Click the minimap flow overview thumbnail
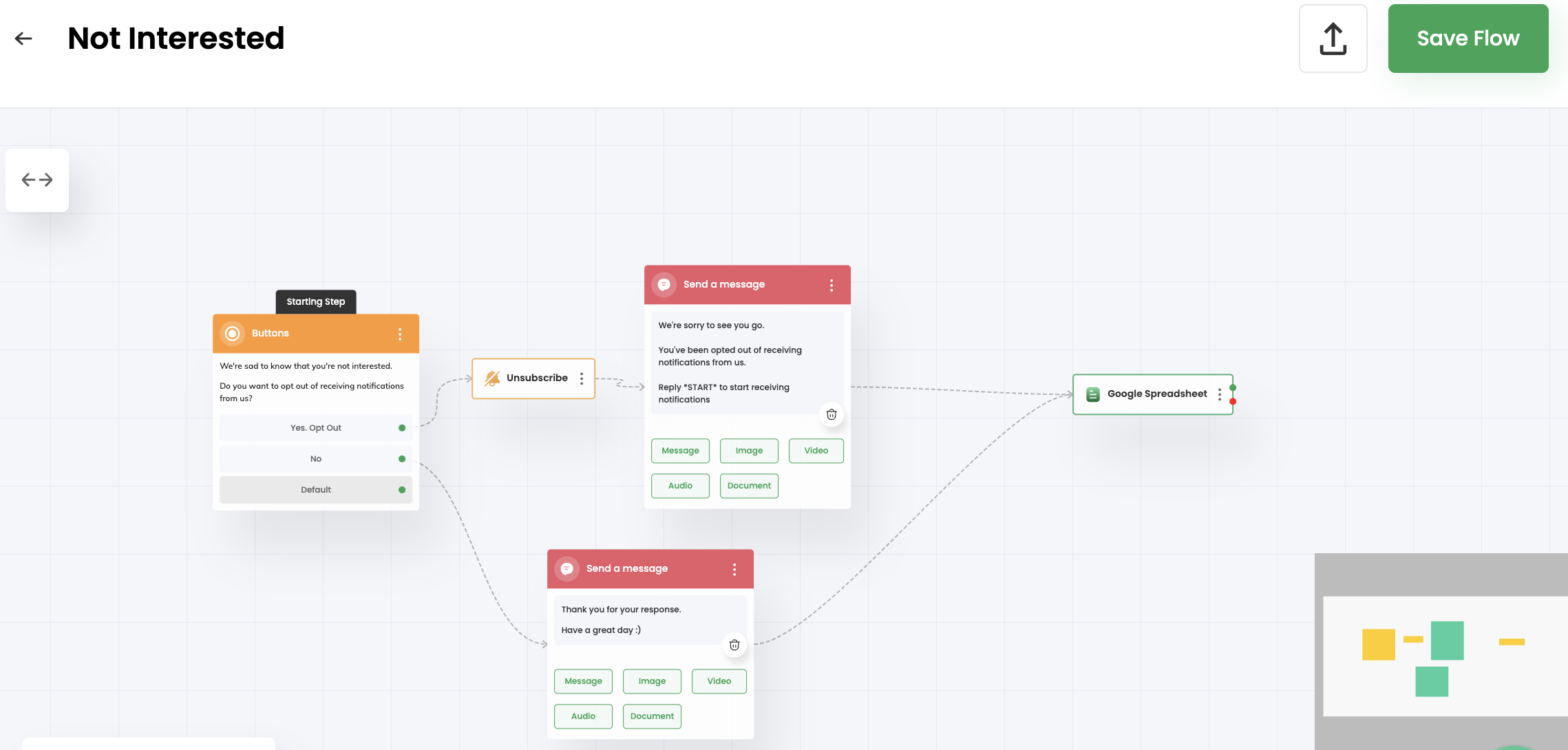 1441,652
